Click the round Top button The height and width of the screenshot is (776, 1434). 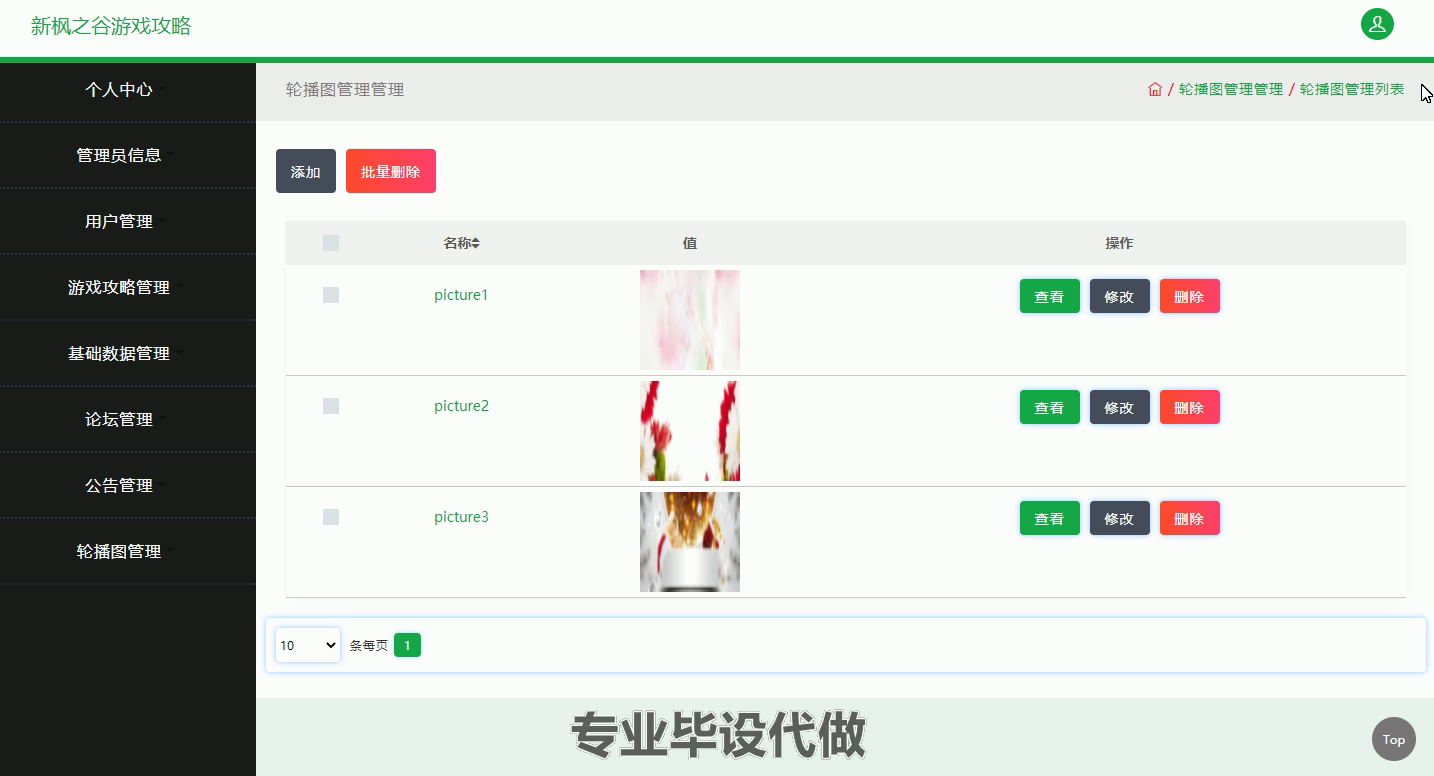click(1393, 739)
